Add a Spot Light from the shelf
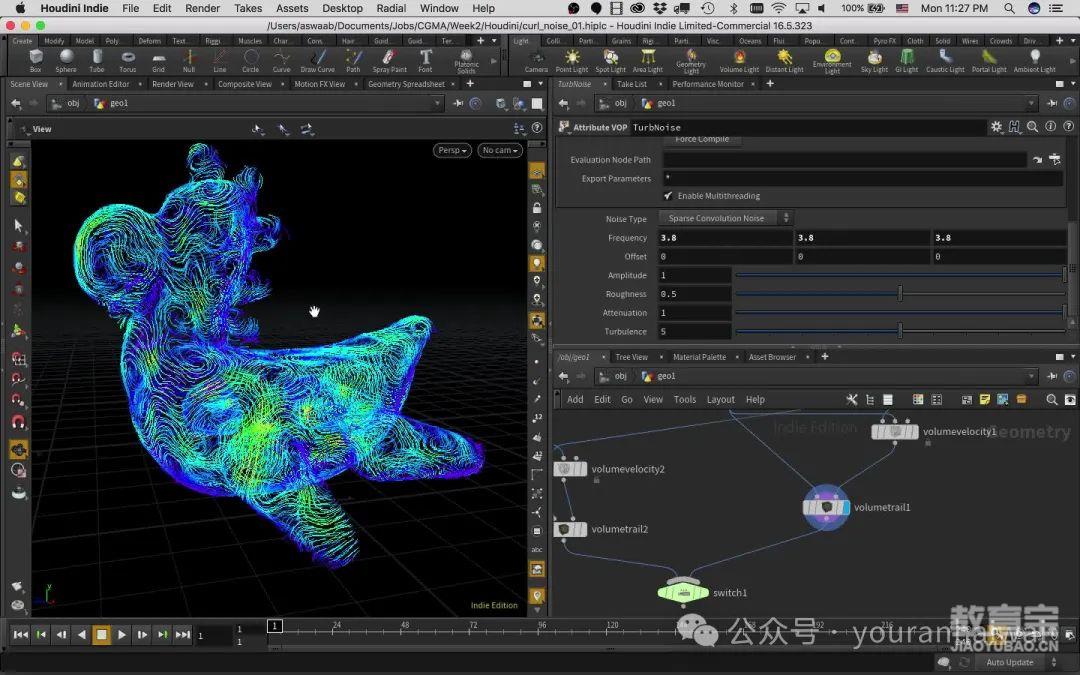1080x675 pixels. point(610,60)
